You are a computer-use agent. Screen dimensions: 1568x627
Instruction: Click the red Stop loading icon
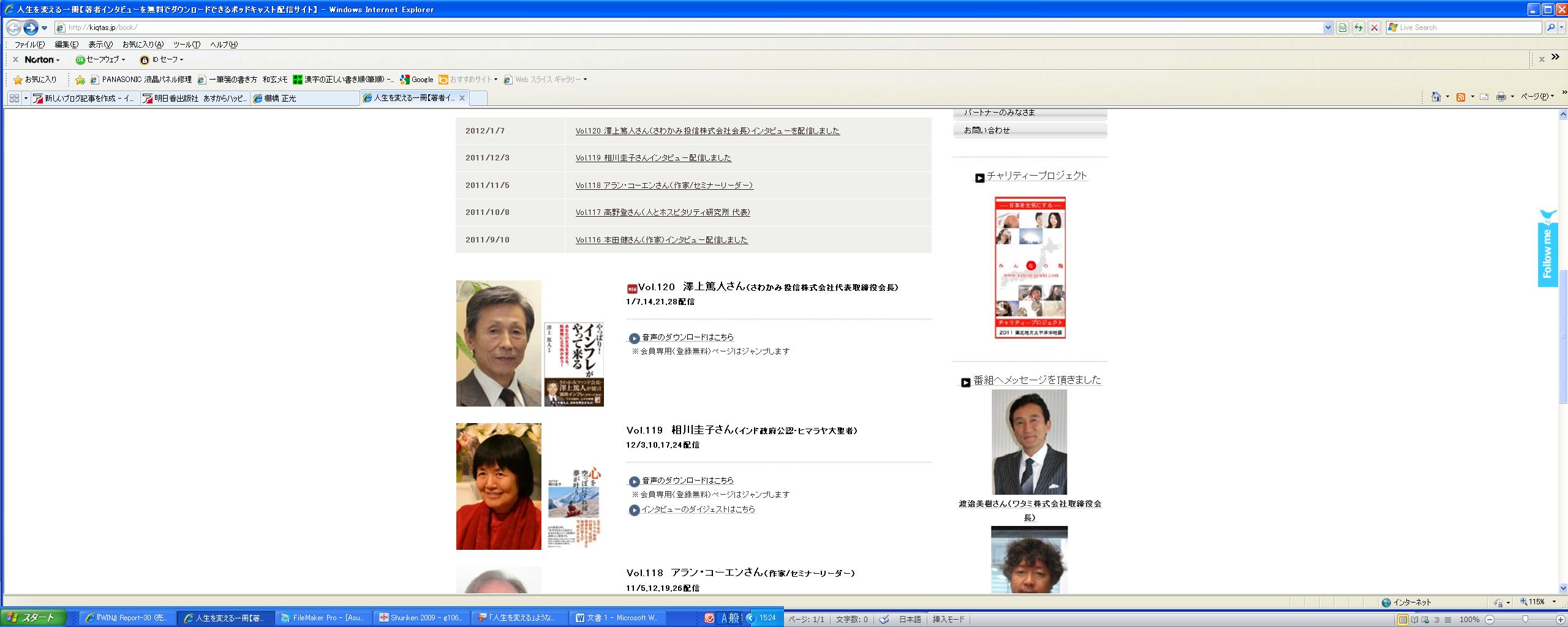pos(1374,28)
